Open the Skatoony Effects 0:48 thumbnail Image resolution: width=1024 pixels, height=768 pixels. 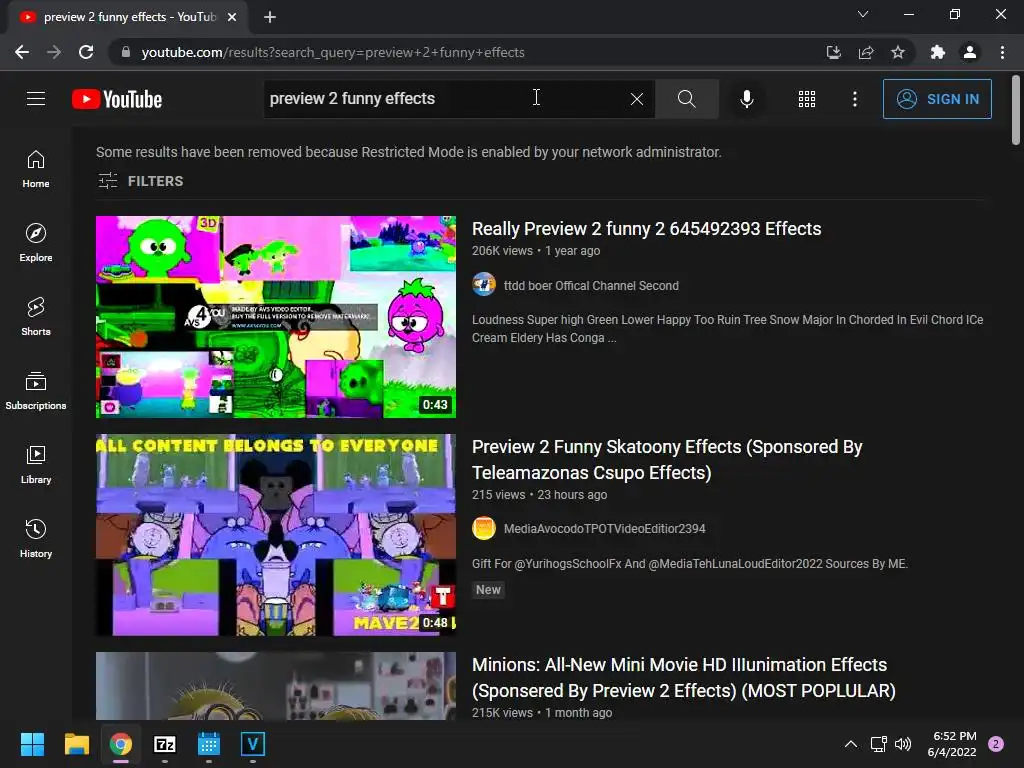pyautogui.click(x=276, y=535)
